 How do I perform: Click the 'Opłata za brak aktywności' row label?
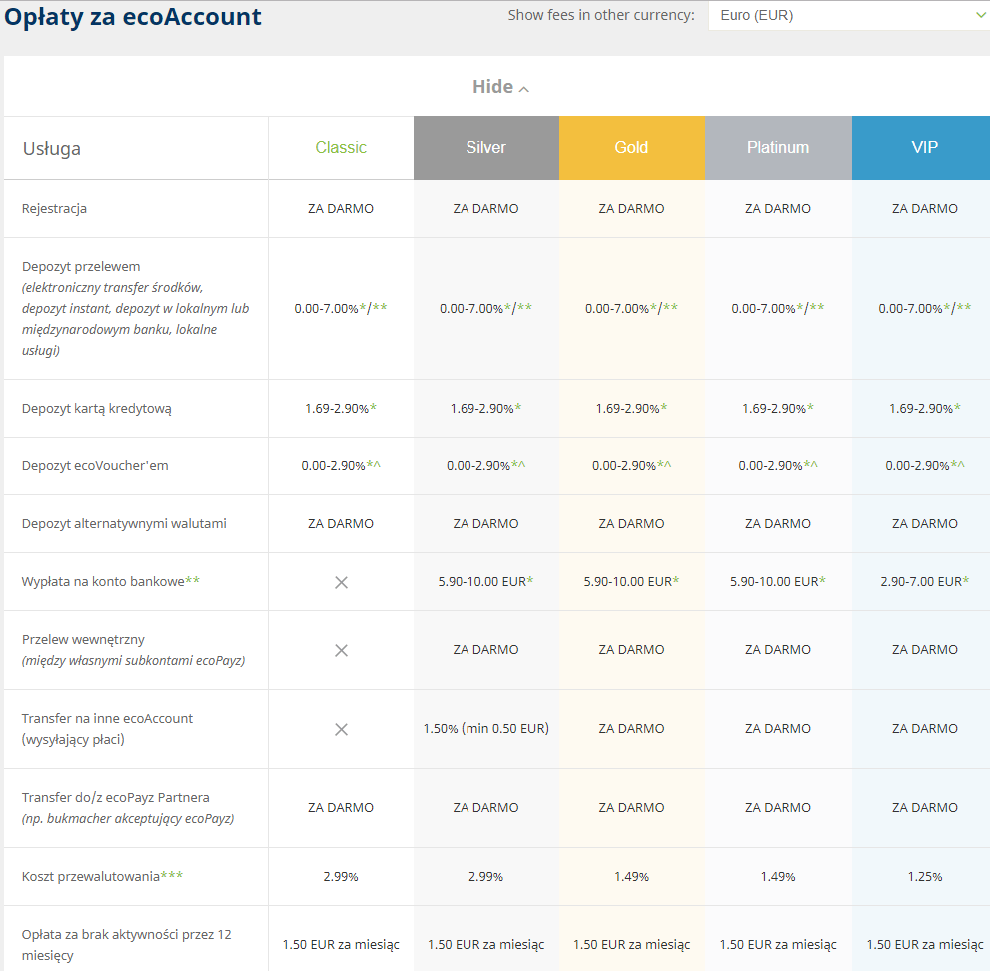(126, 944)
